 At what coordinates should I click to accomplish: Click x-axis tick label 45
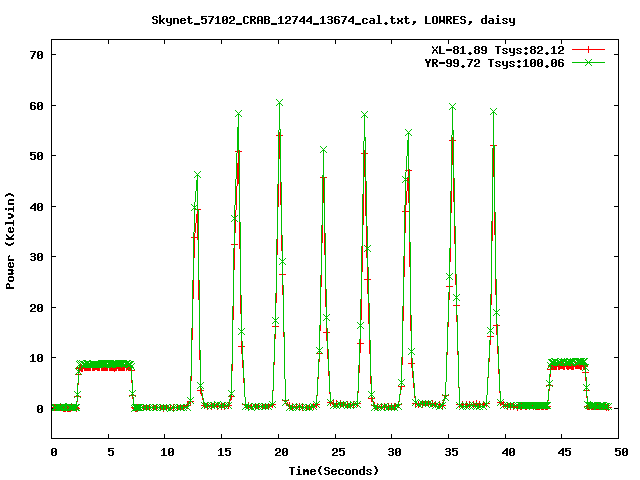coord(565,452)
